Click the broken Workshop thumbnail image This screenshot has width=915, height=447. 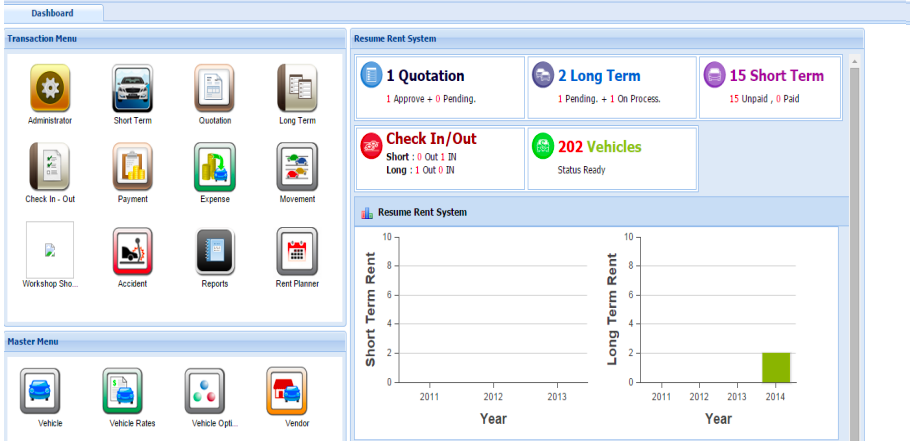tap(50, 250)
